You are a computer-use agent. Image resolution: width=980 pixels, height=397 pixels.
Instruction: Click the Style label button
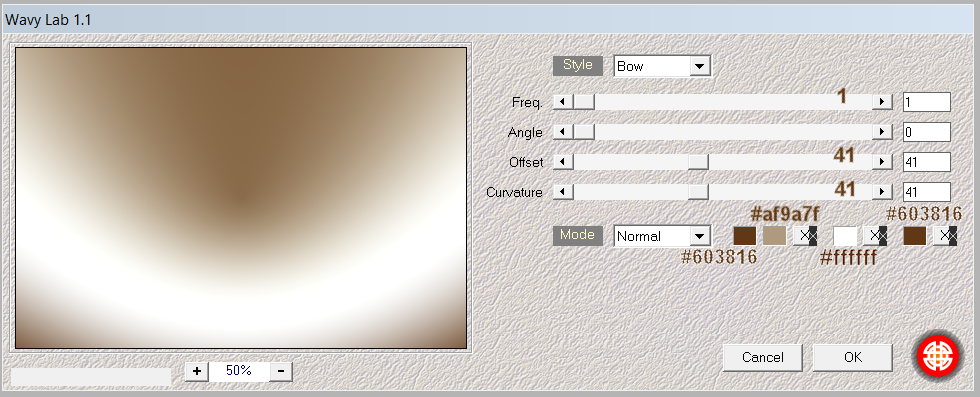coord(578,65)
